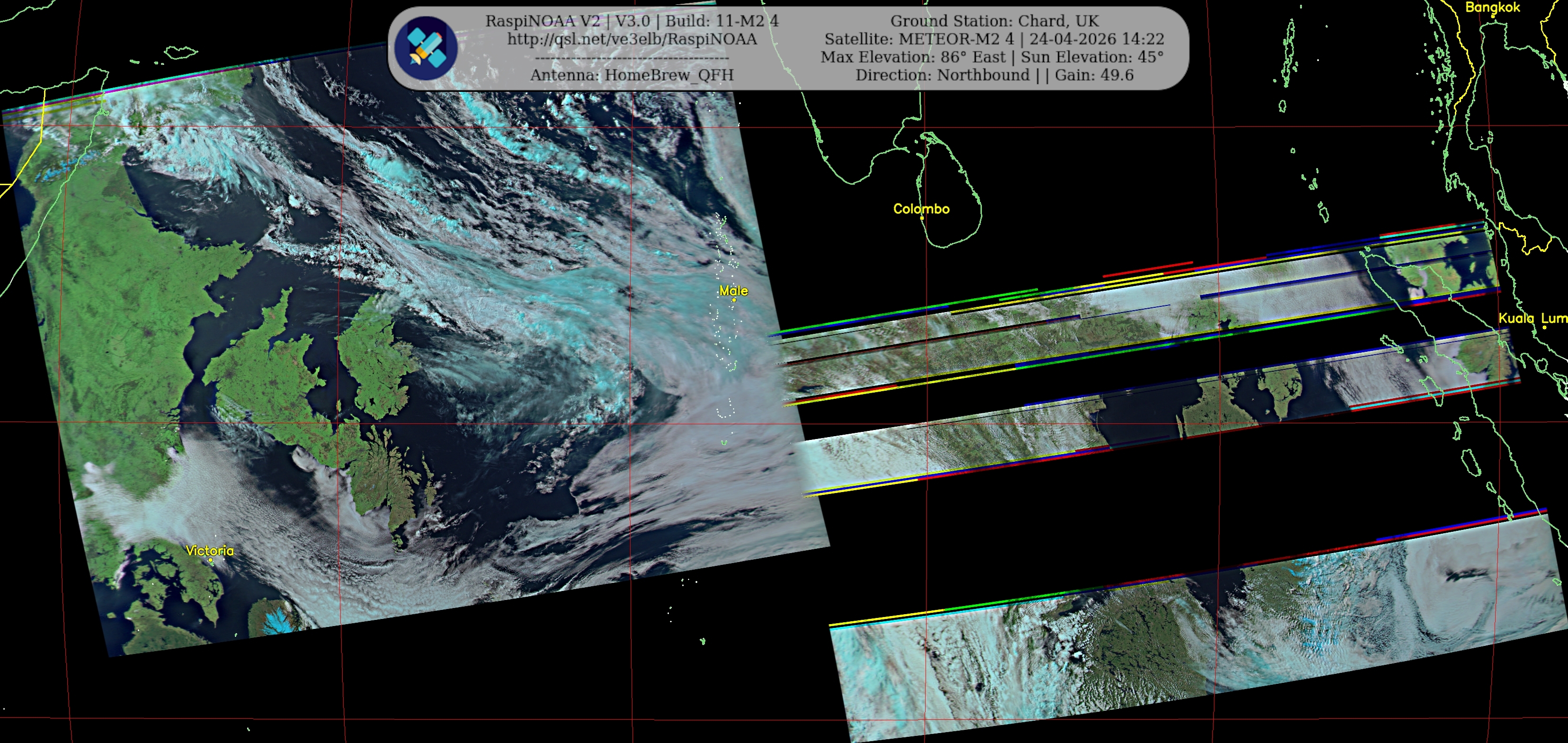Click the Male city marker dot

tap(734, 300)
